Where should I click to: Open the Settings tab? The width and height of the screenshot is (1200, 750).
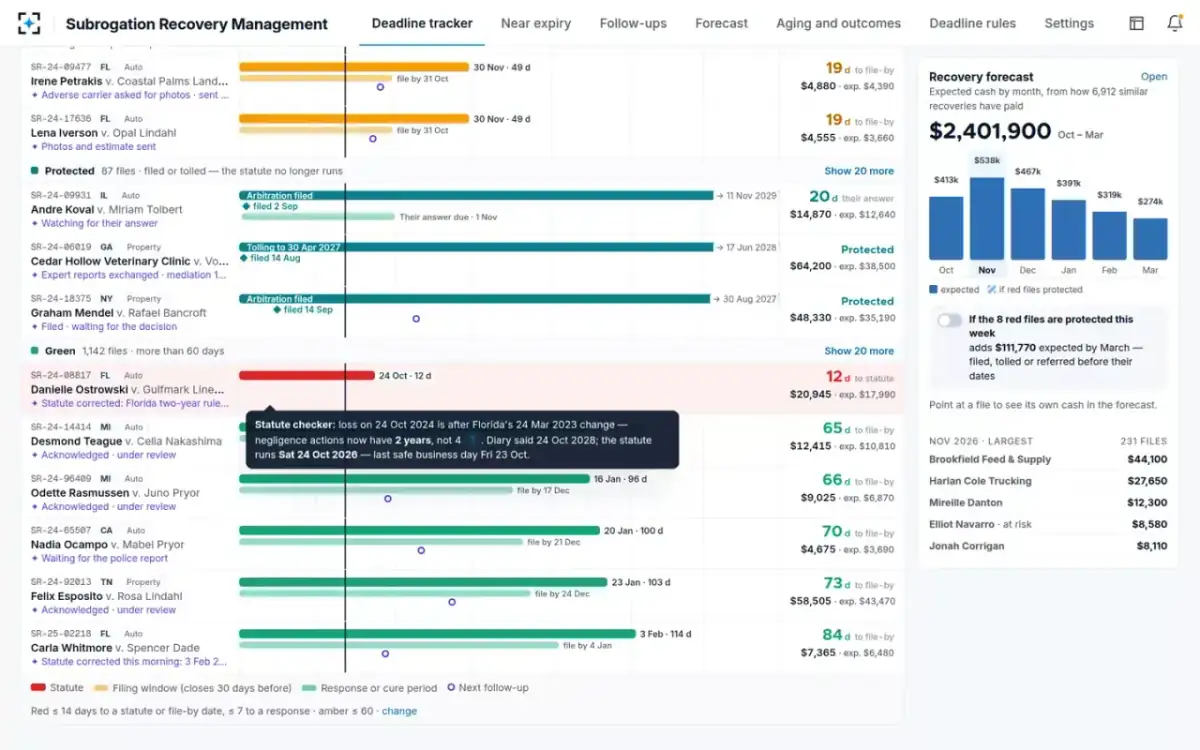point(1069,23)
